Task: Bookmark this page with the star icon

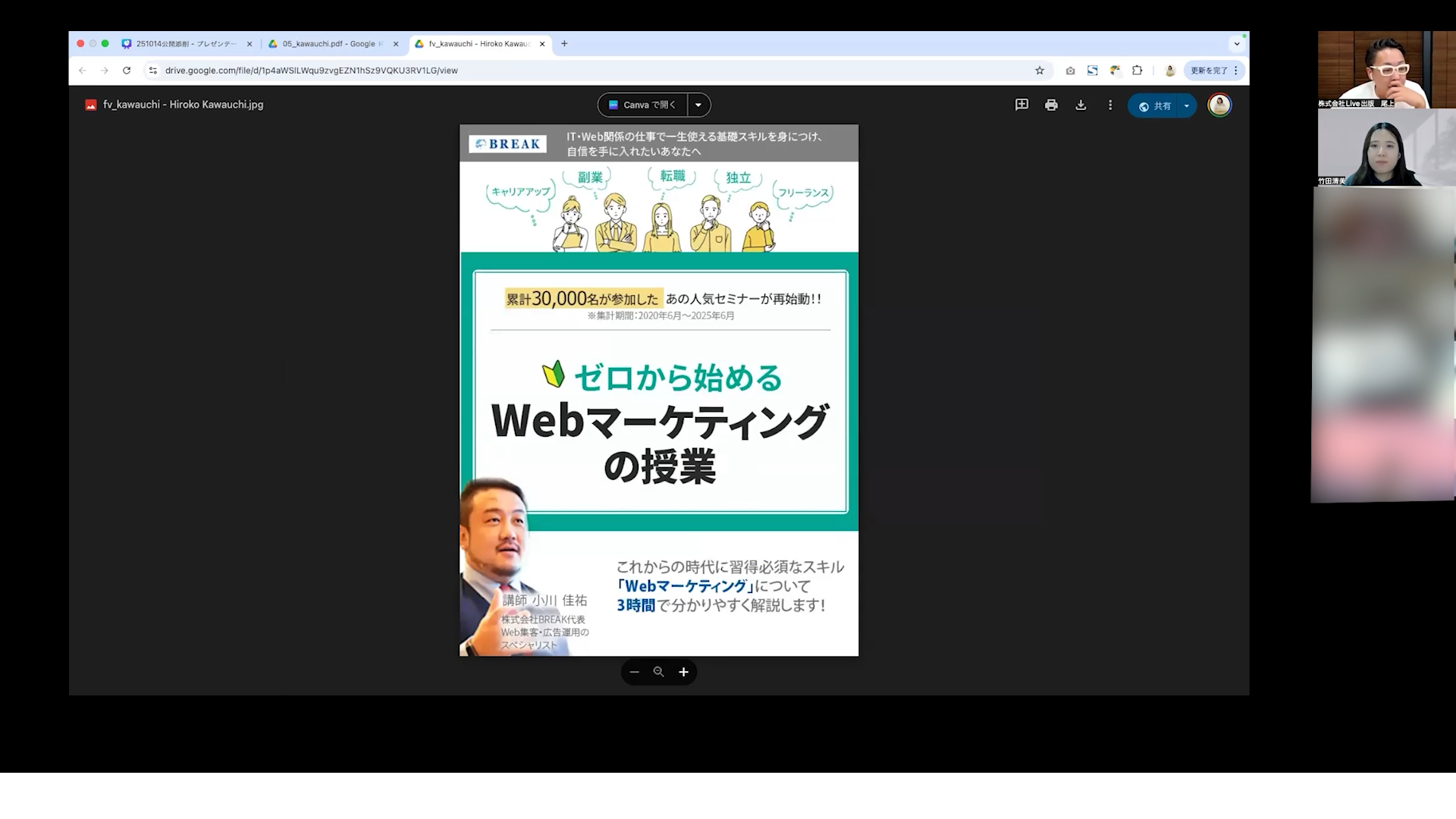Action: 1040,71
